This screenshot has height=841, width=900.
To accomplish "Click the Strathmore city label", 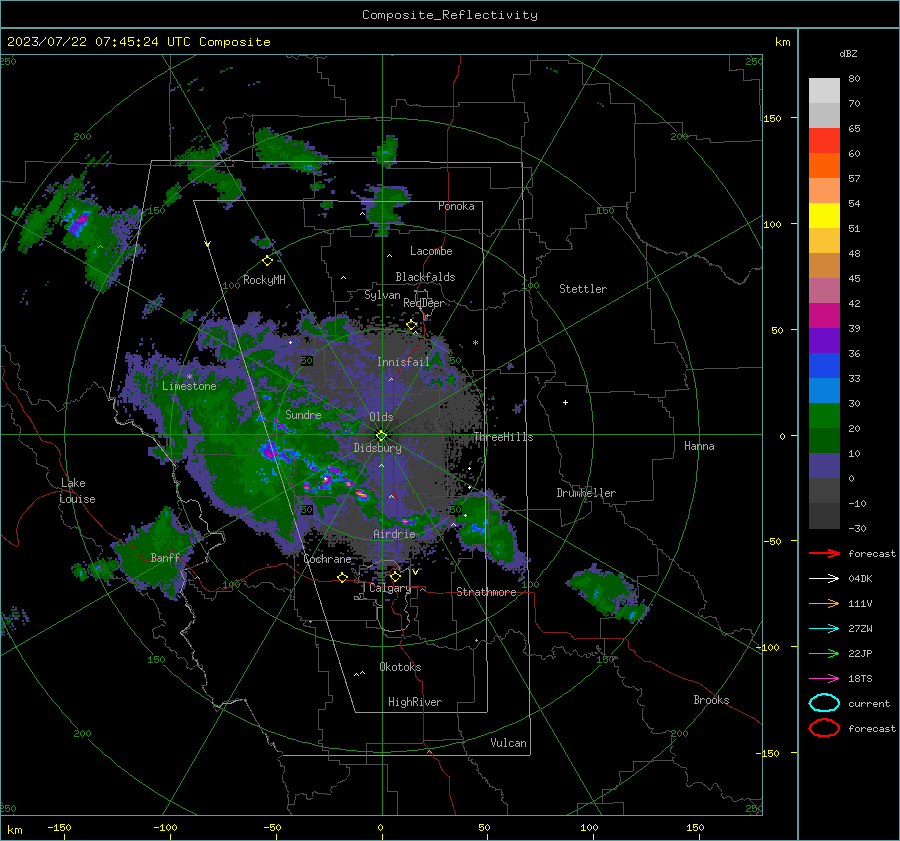I will [x=486, y=592].
